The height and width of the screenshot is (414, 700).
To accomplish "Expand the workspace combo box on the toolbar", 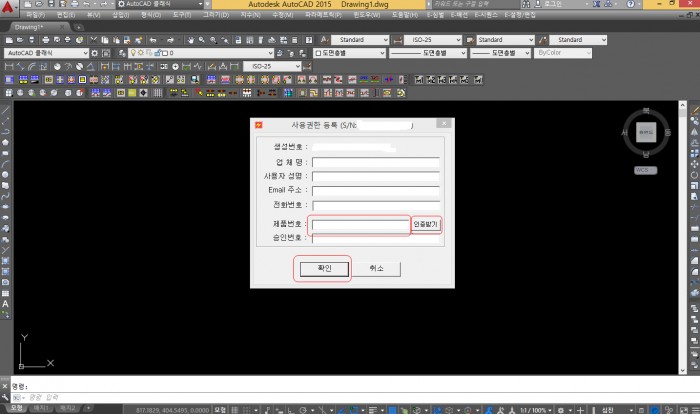I will [85, 53].
